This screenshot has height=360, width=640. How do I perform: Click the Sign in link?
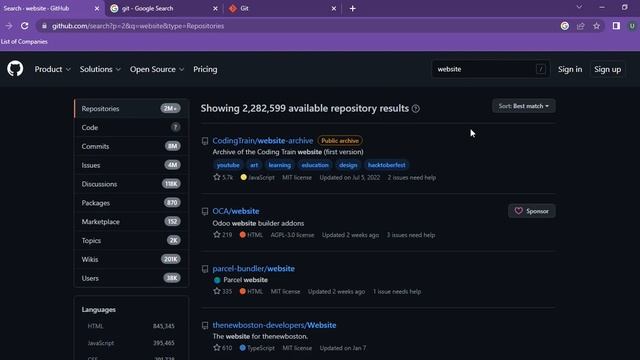pos(570,69)
